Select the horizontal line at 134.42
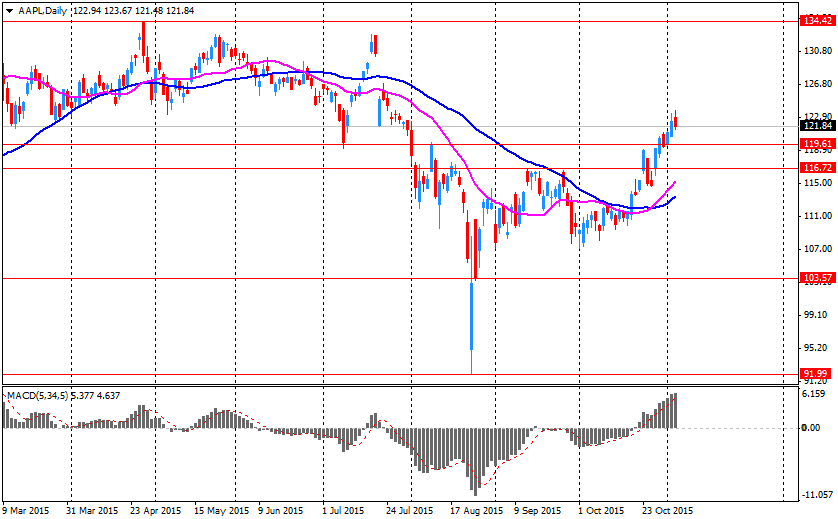The width and height of the screenshot is (838, 519). tap(399, 21)
